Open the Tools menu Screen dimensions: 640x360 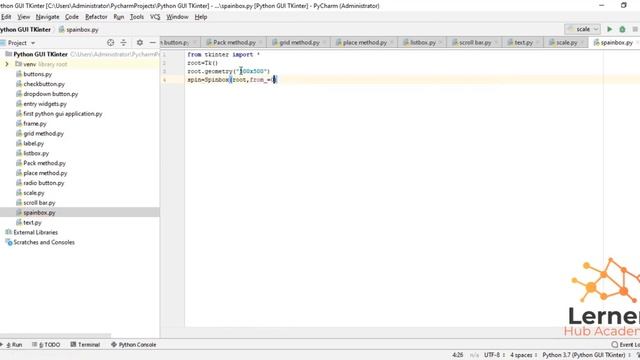click(137, 17)
